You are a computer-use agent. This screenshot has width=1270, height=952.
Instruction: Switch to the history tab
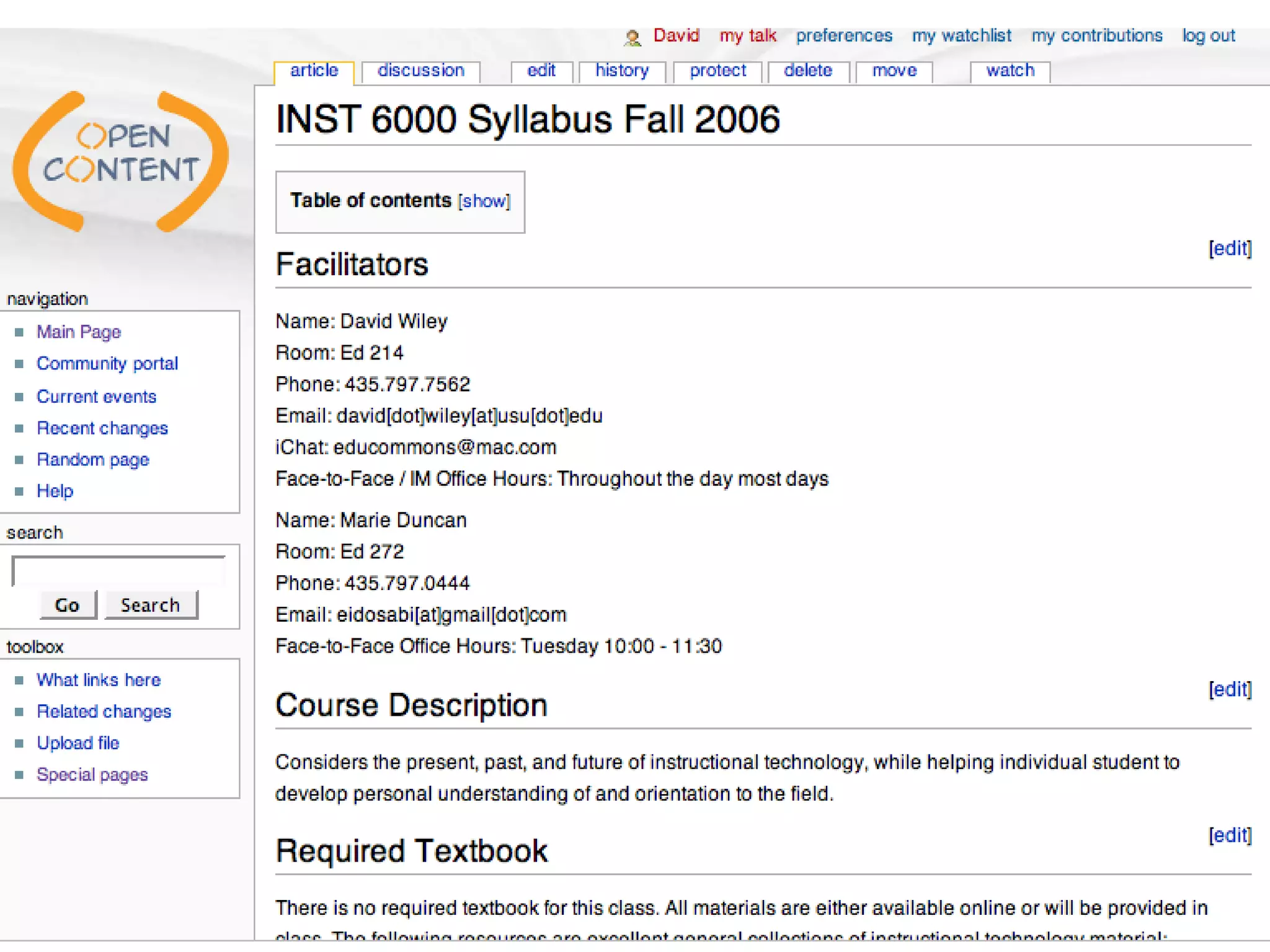tap(621, 71)
